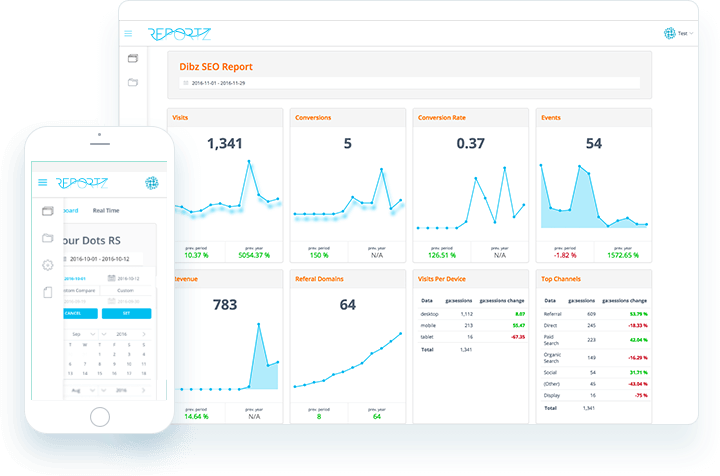Tap the dashboard icon in phone sidebar
The width and height of the screenshot is (720, 476).
[x=47, y=211]
